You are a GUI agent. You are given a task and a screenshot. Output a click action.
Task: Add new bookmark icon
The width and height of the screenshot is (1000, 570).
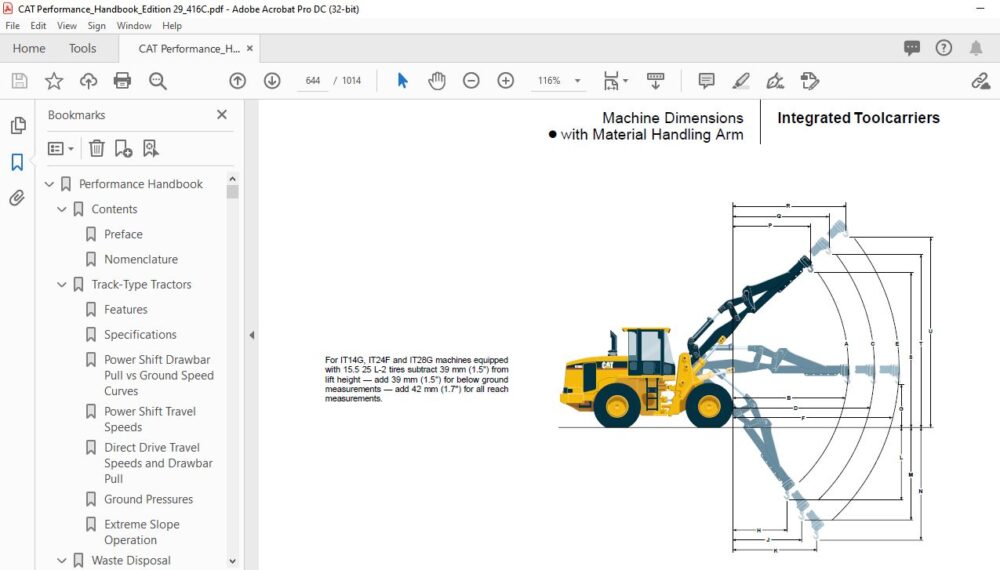(x=123, y=149)
